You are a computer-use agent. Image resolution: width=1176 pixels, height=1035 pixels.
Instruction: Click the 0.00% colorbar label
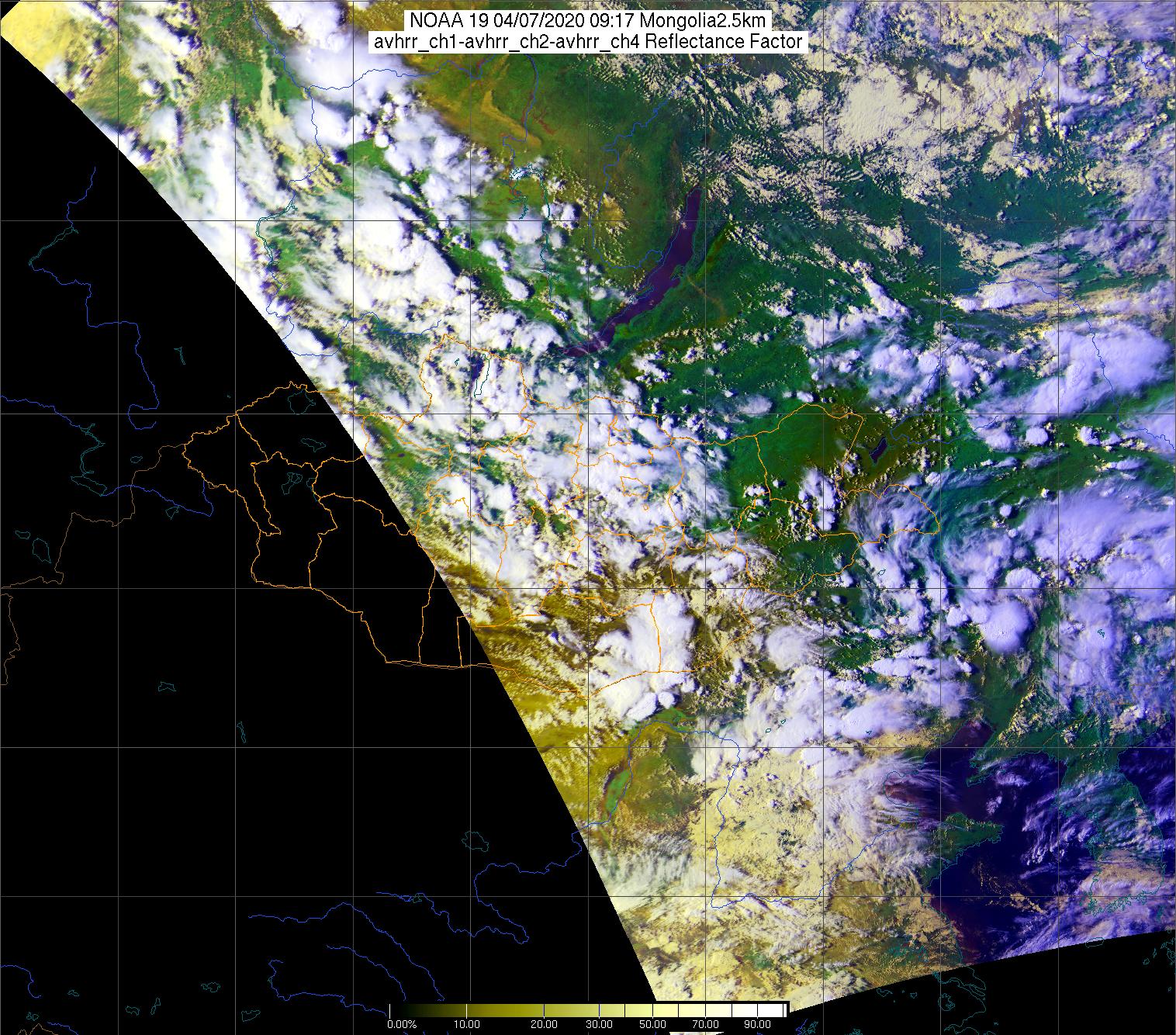[402, 1026]
